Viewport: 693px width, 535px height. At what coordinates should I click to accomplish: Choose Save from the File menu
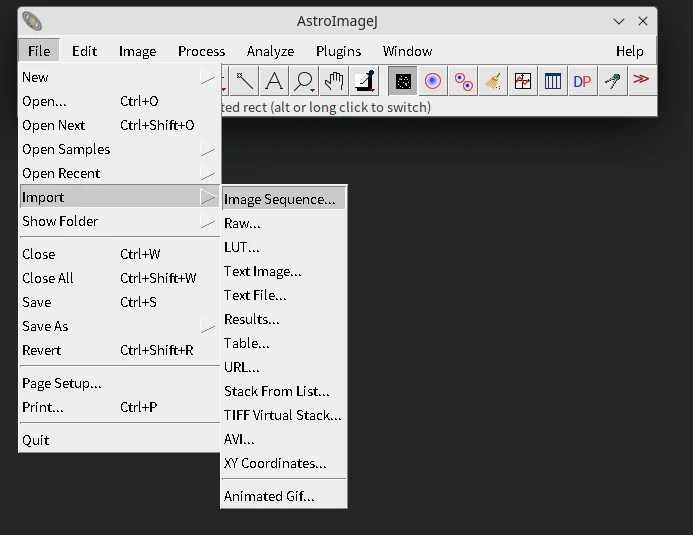pyautogui.click(x=119, y=302)
